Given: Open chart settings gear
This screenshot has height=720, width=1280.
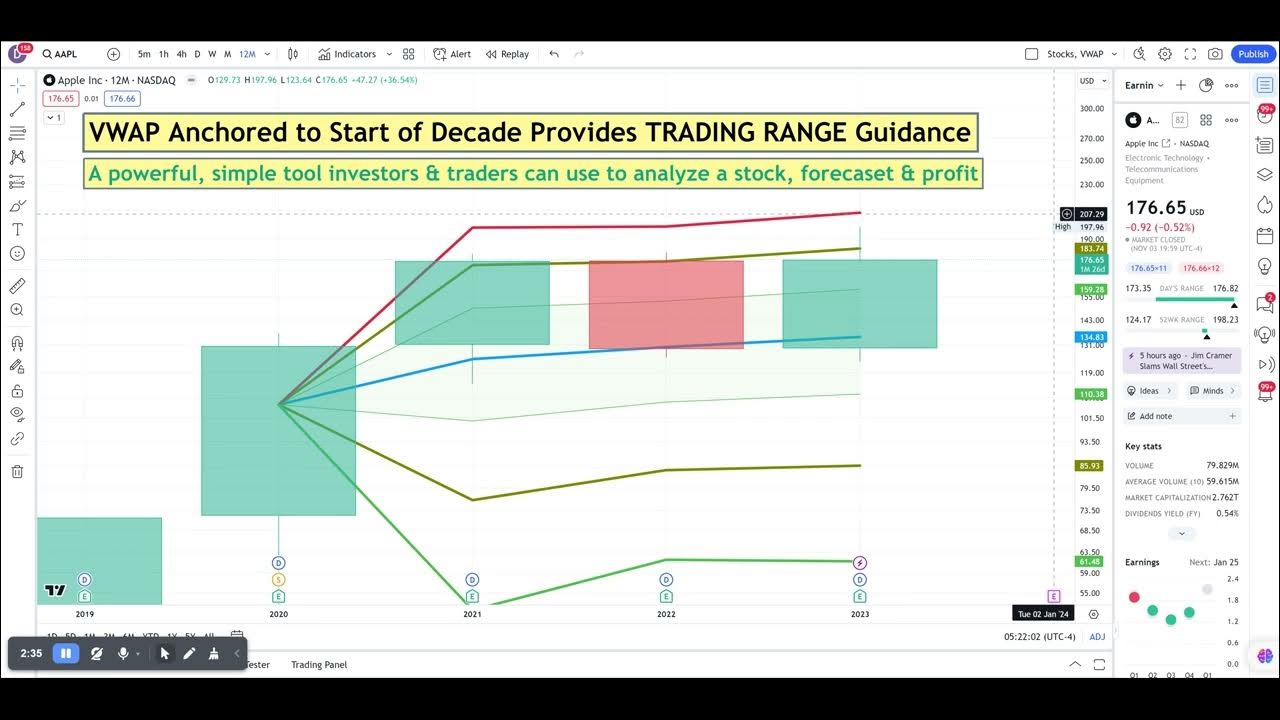Looking at the screenshot, I should point(1165,54).
